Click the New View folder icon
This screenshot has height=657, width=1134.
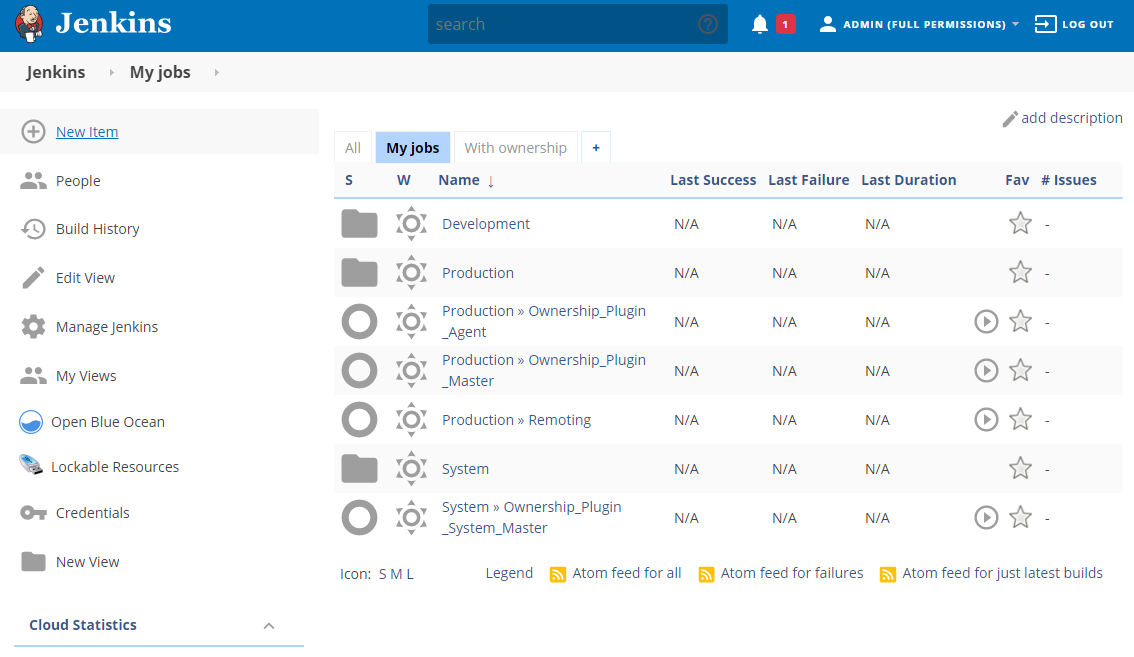pyautogui.click(x=33, y=561)
